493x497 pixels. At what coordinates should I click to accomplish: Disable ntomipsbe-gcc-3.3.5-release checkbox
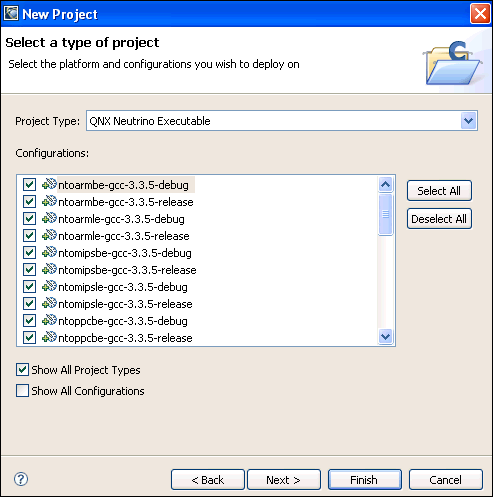(x=29, y=269)
